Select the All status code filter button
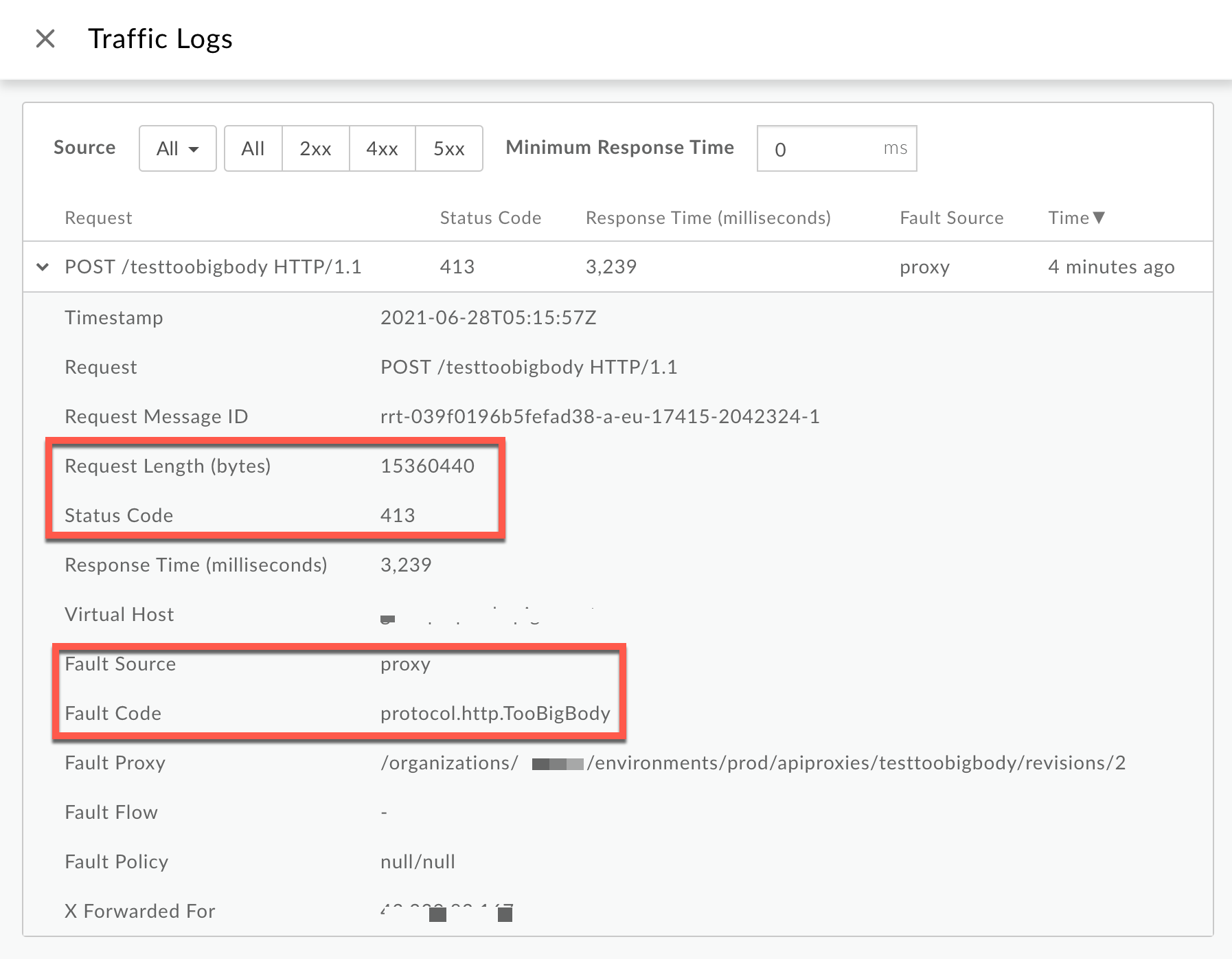The width and height of the screenshot is (1232, 959). [253, 148]
